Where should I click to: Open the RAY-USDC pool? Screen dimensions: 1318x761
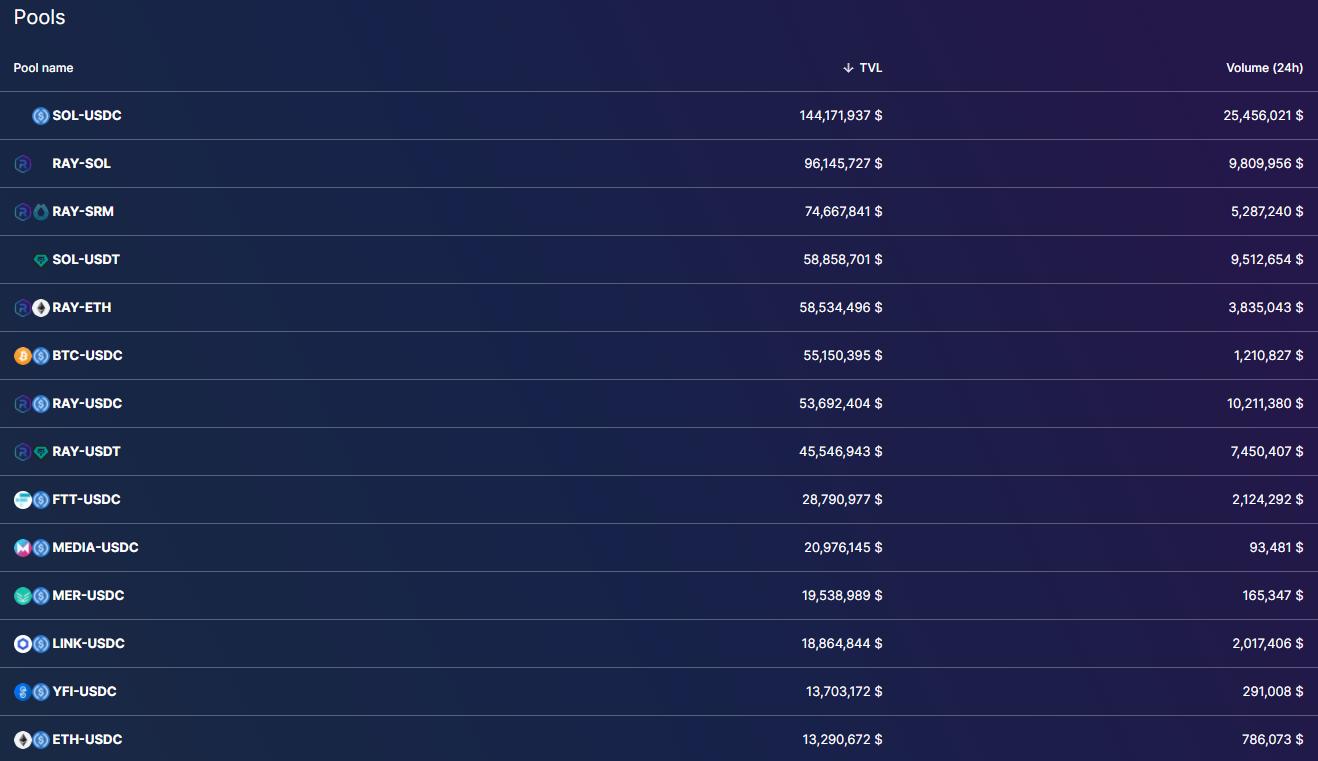click(87, 404)
